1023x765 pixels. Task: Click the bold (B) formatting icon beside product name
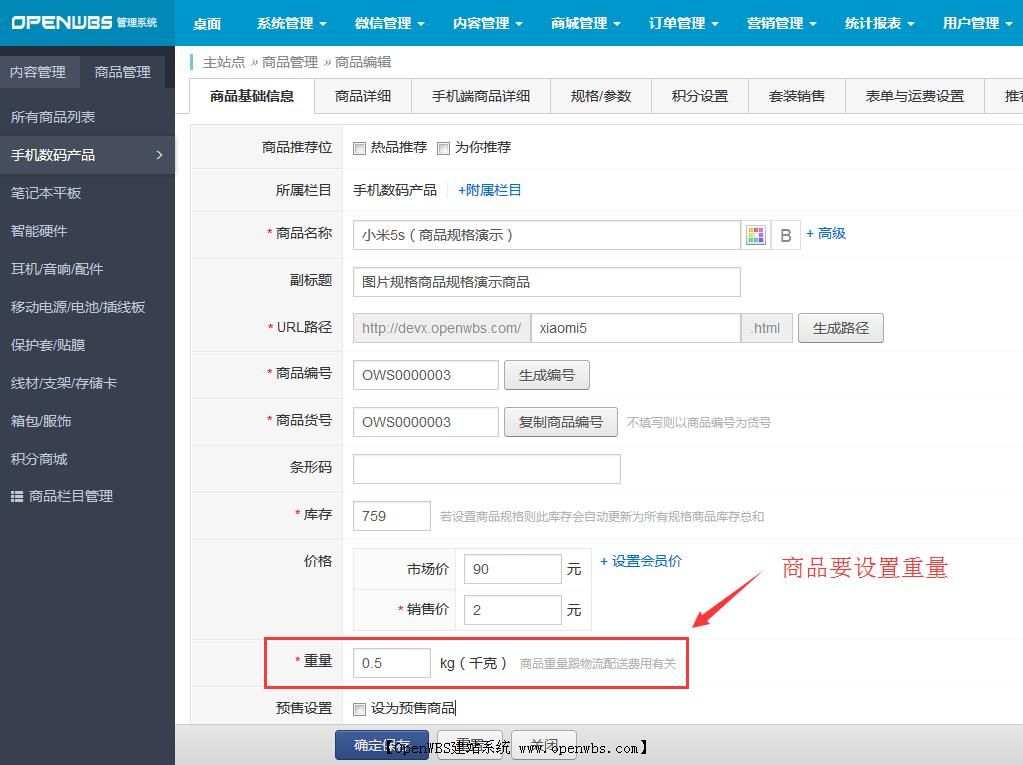coord(785,234)
